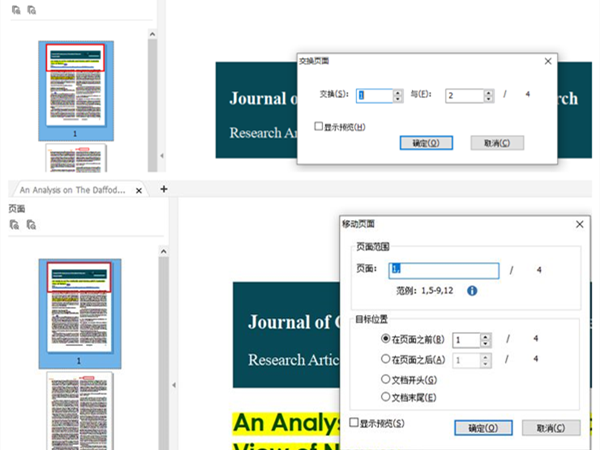The width and height of the screenshot is (600, 450).
Task: Switch to An Analysis on The Daffod tab
Action: (75, 189)
